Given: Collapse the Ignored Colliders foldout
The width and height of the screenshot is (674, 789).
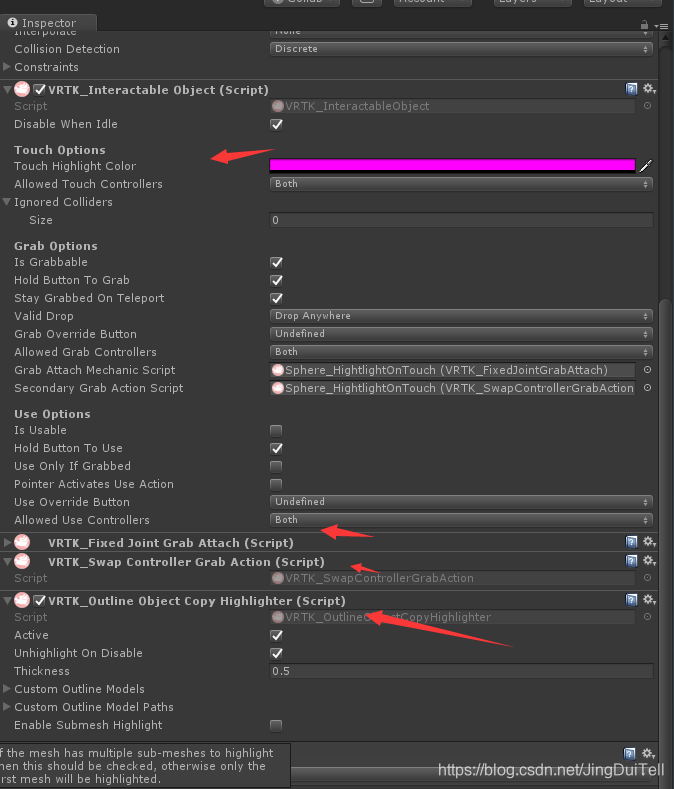Looking at the screenshot, I should (x=7, y=202).
